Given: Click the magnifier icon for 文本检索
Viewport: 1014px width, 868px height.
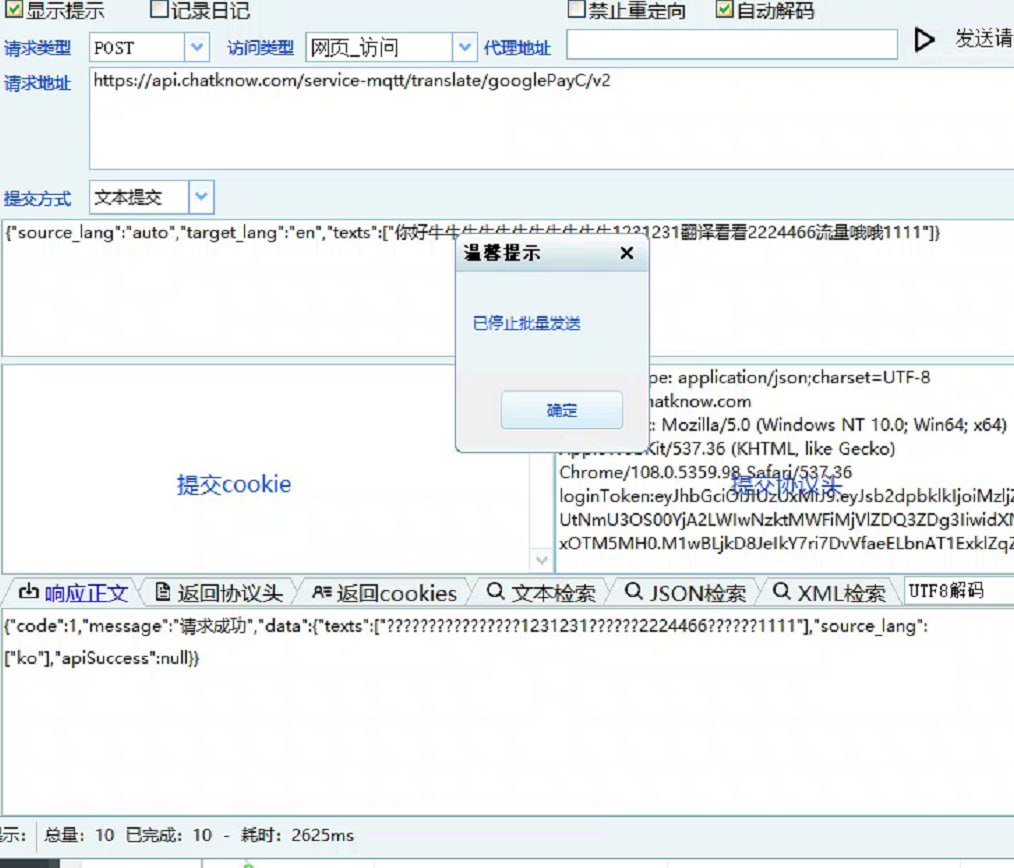Looking at the screenshot, I should [x=495, y=592].
